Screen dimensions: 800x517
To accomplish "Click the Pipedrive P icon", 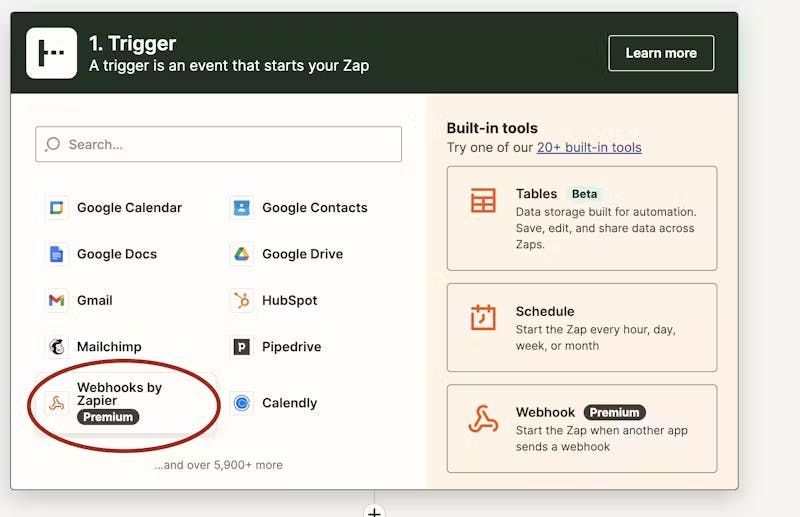I will tap(241, 347).
